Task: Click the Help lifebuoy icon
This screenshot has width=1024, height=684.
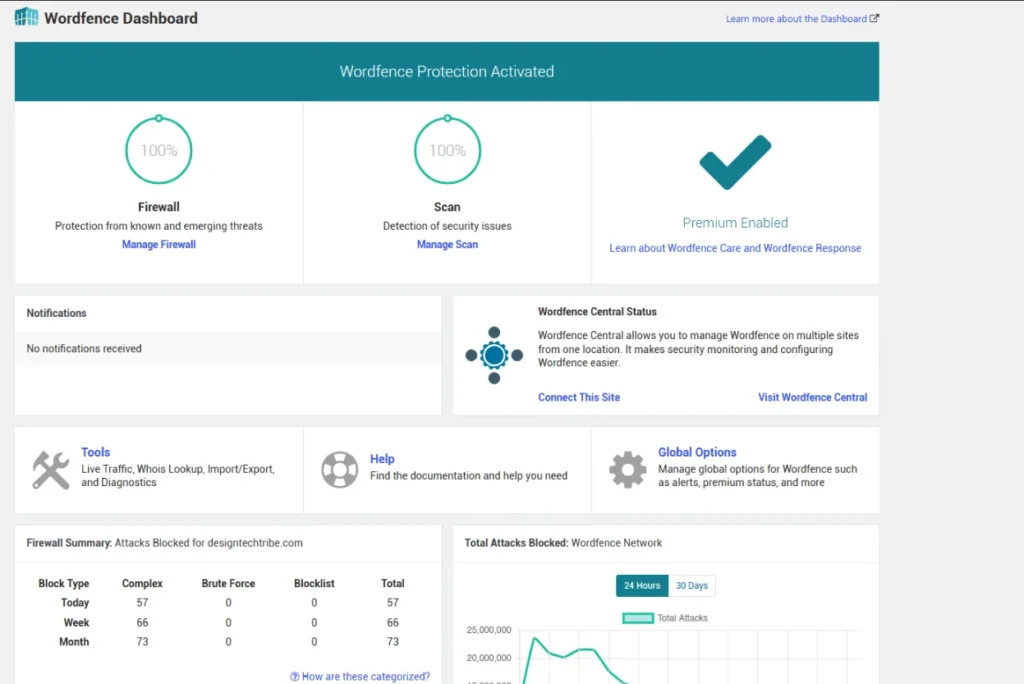Action: 340,470
